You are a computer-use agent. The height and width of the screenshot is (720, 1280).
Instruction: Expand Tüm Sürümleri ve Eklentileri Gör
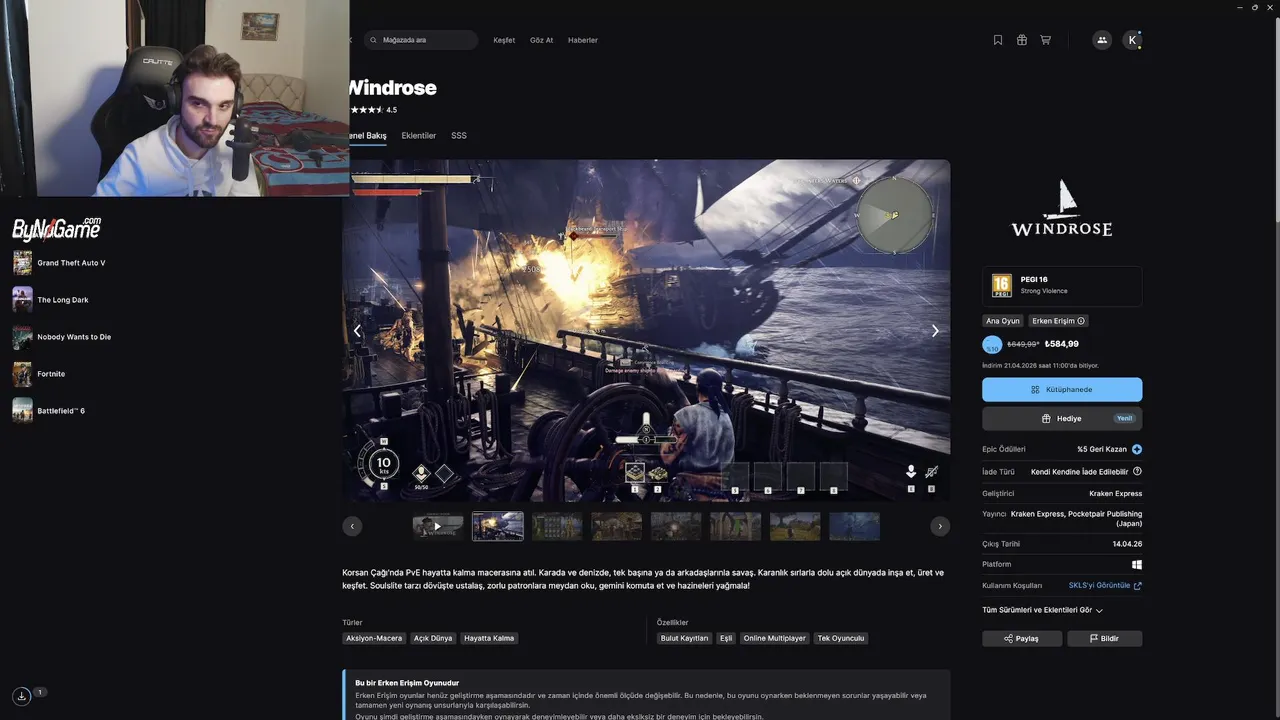(1043, 610)
